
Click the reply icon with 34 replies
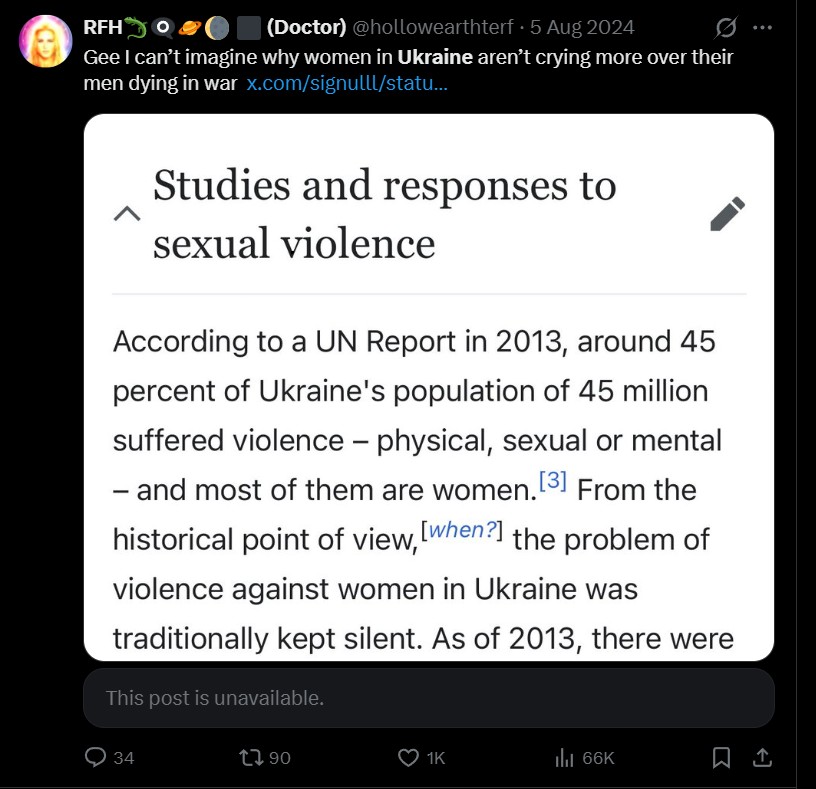coord(110,757)
